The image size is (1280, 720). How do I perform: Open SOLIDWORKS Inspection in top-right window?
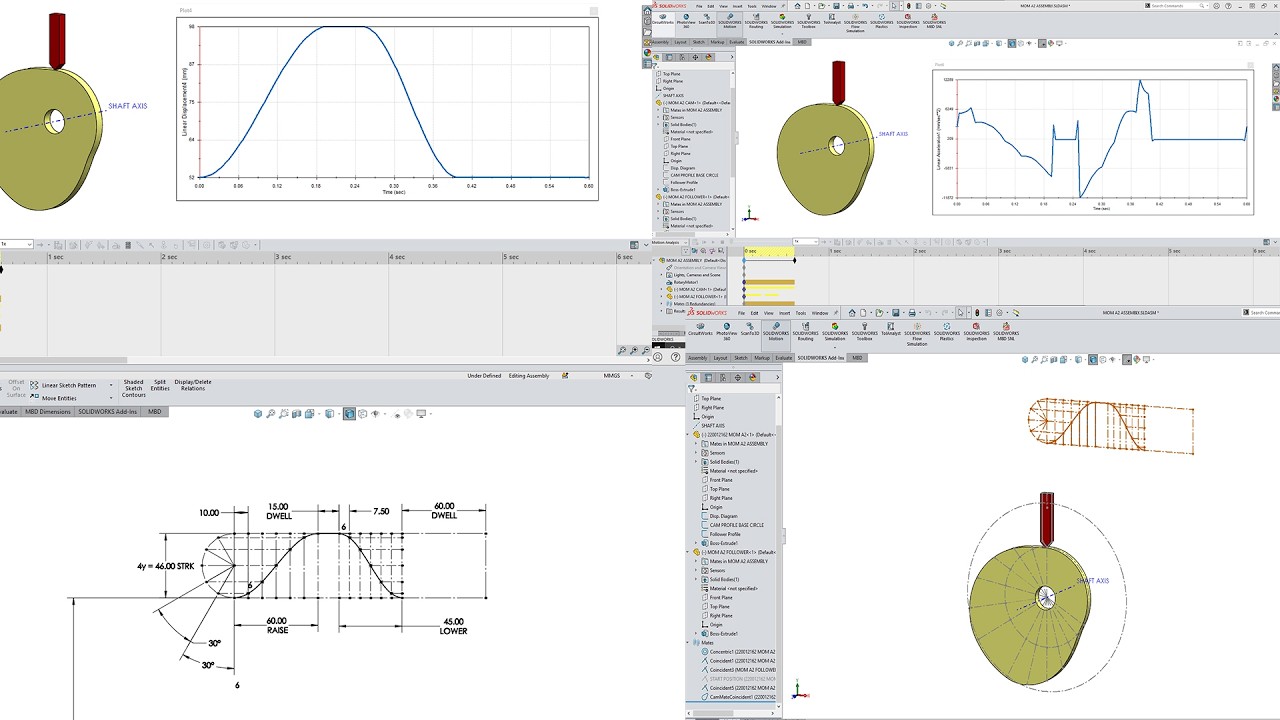908,22
